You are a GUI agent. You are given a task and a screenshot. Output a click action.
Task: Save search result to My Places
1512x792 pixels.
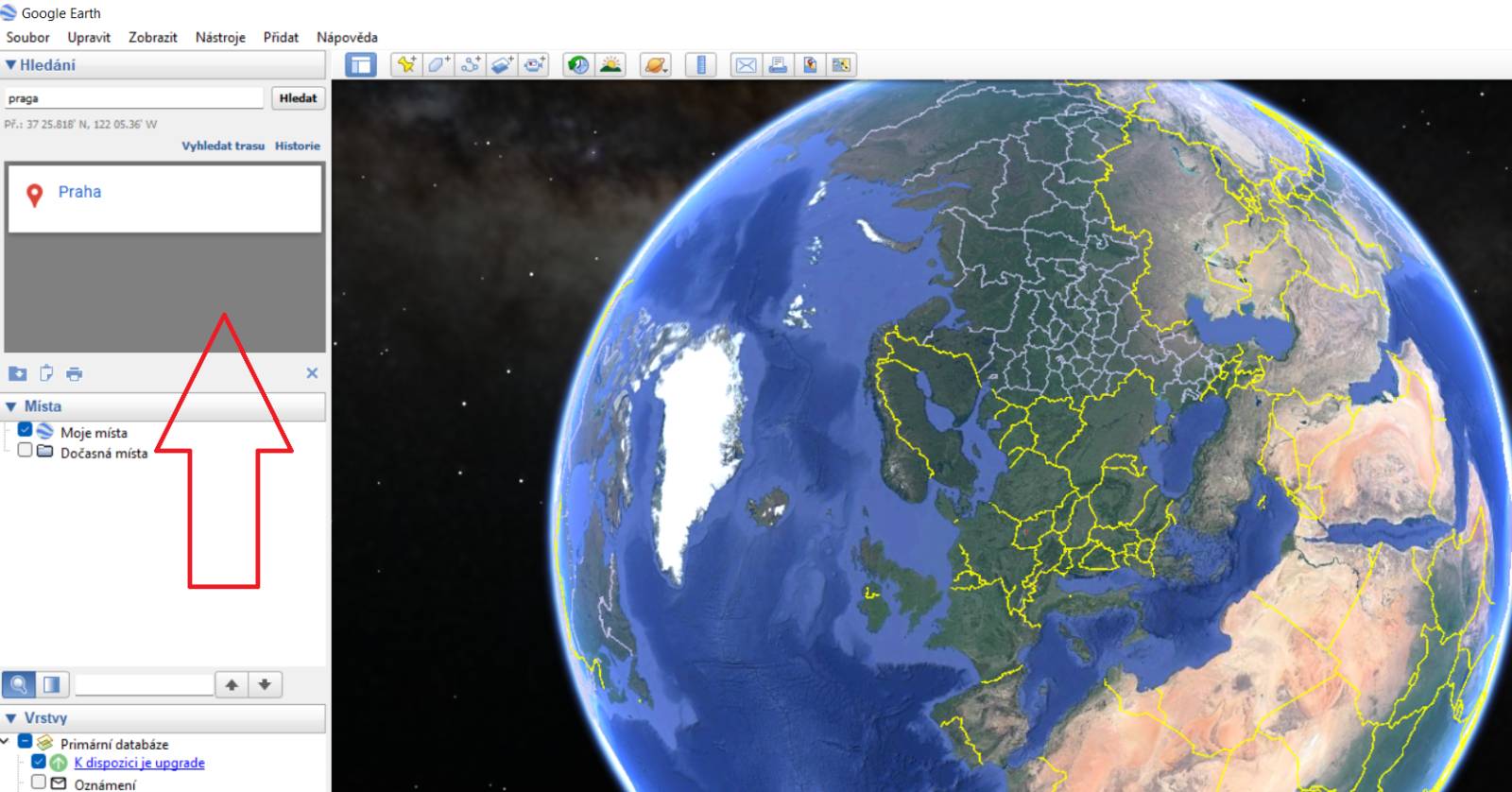[17, 373]
